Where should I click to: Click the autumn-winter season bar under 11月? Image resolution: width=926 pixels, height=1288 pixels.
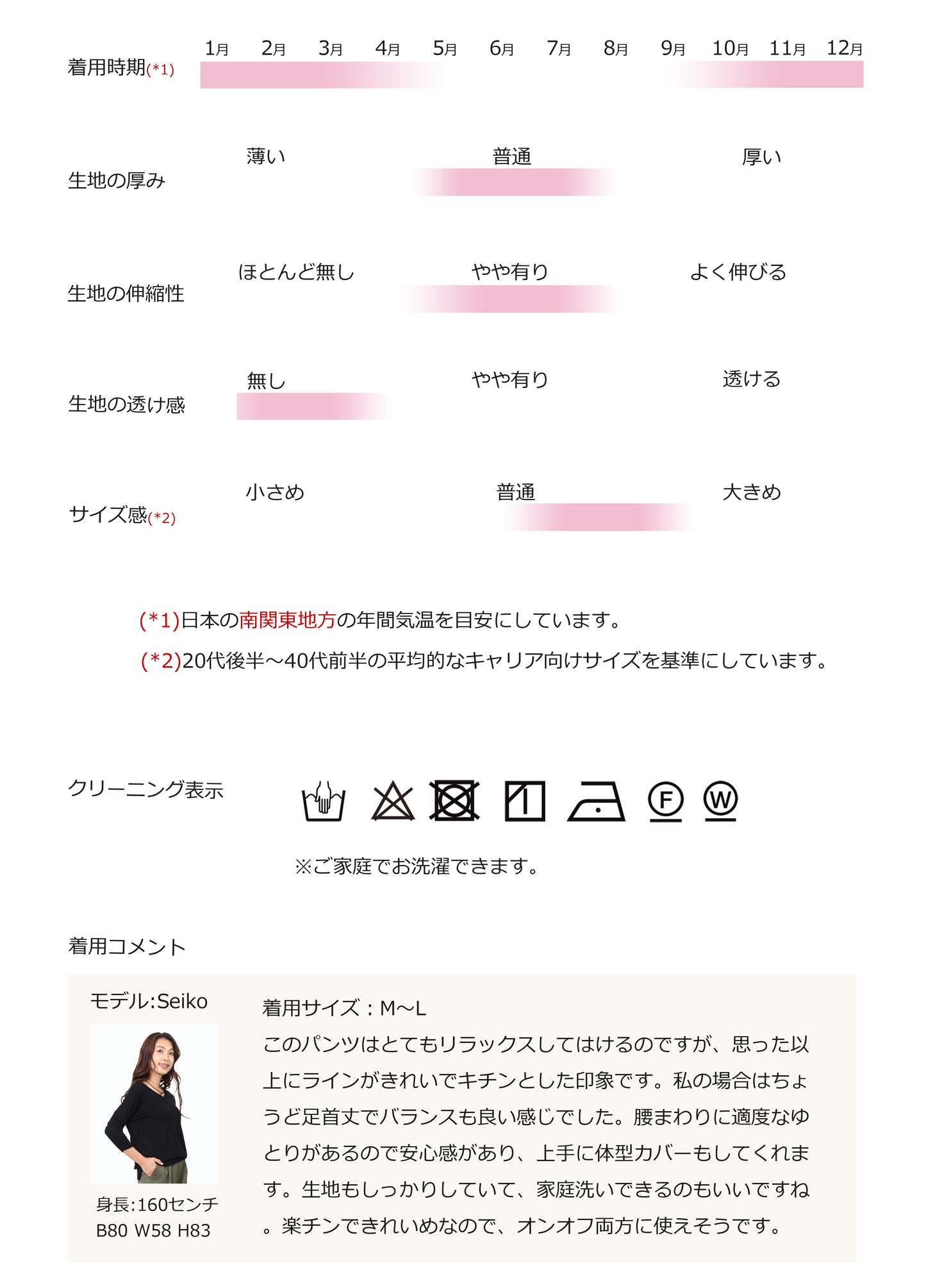pos(766,74)
